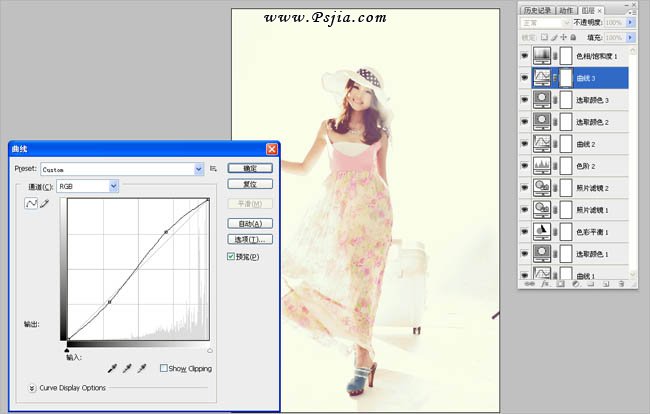Pick the white point eyedropper

tap(141, 369)
